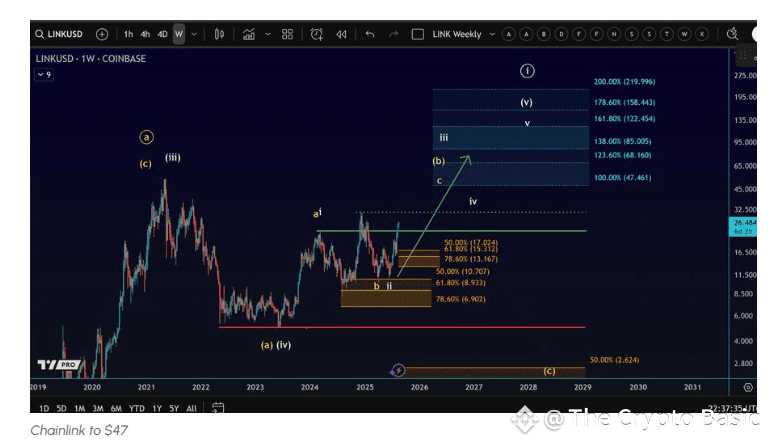Open quick search lightning magnifier icon
This screenshot has height=445, width=768.
[732, 34]
